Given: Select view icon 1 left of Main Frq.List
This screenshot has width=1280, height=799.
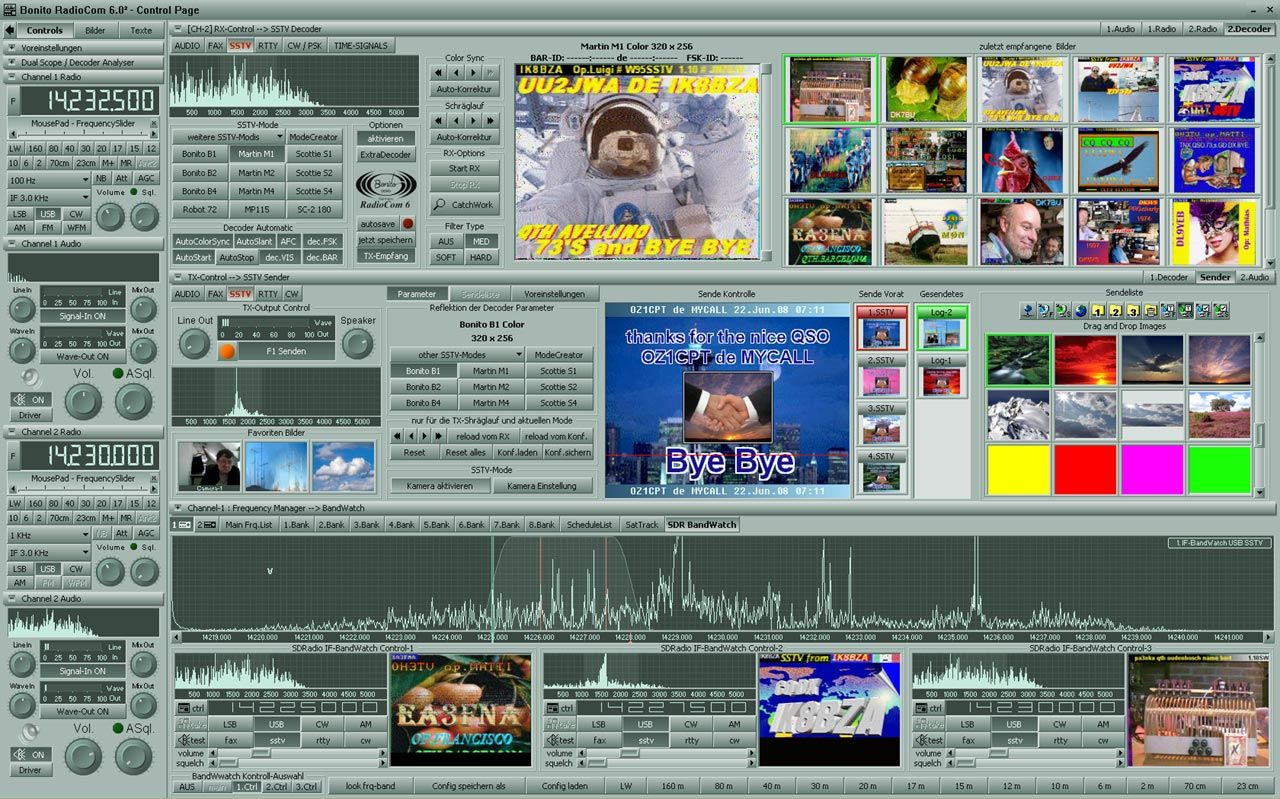Looking at the screenshot, I should click(x=181, y=524).
